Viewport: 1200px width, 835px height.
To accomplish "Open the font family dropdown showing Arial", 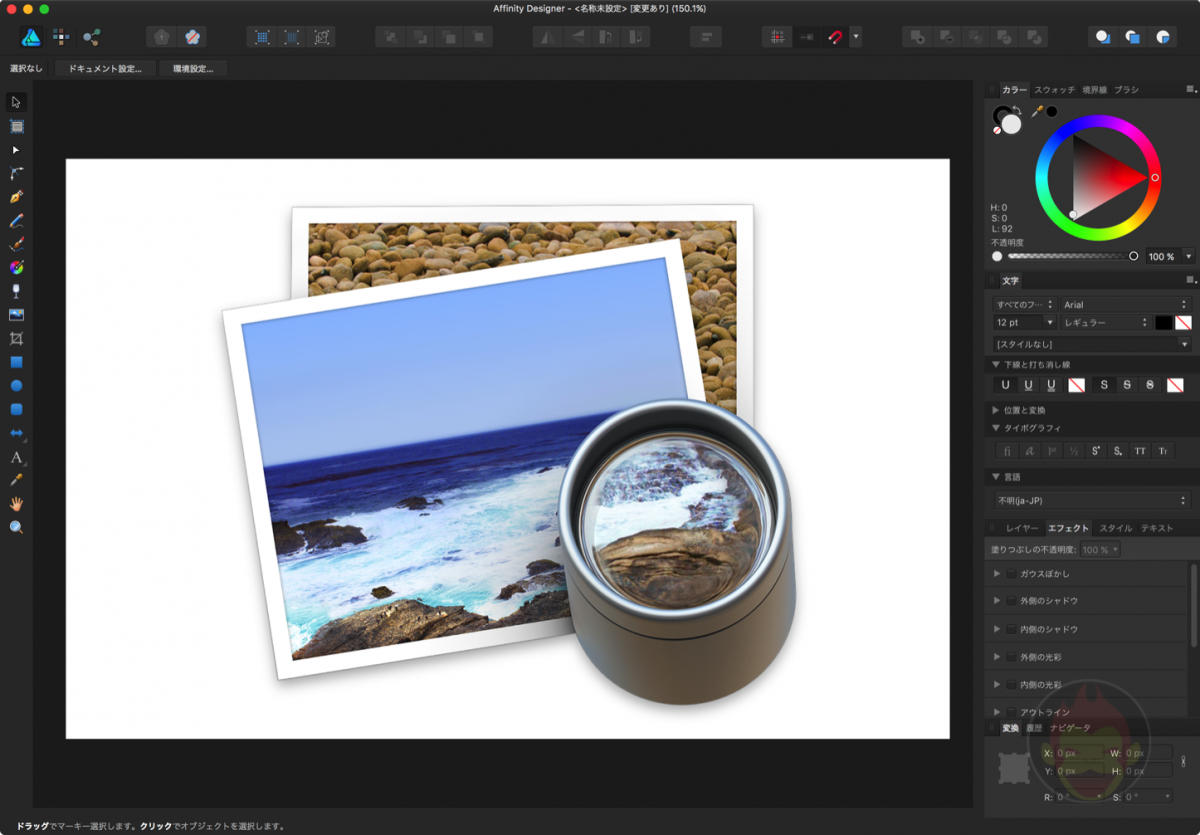I will click(1125, 304).
